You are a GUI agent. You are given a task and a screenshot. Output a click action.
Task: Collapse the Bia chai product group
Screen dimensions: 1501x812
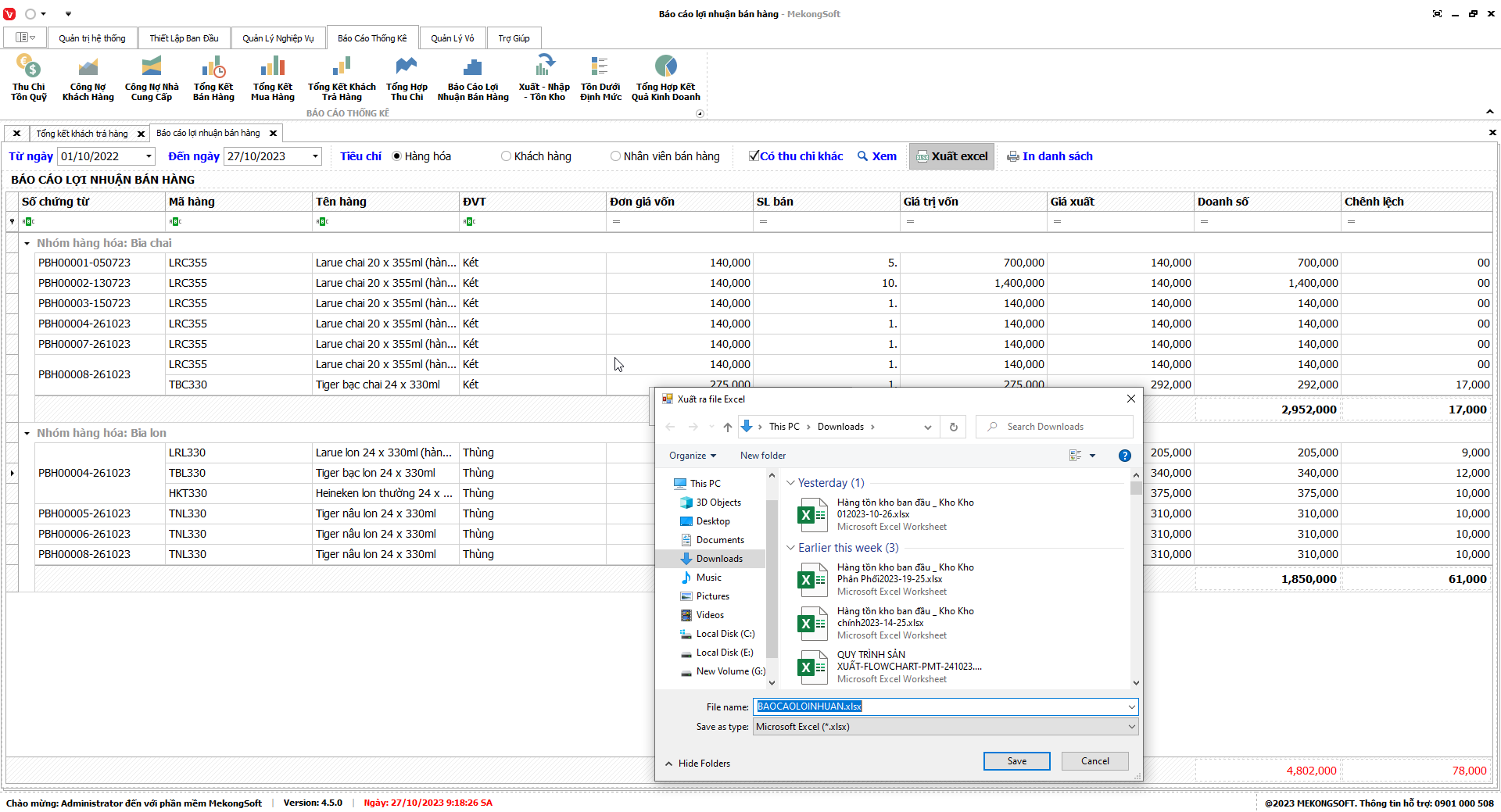[x=27, y=243]
